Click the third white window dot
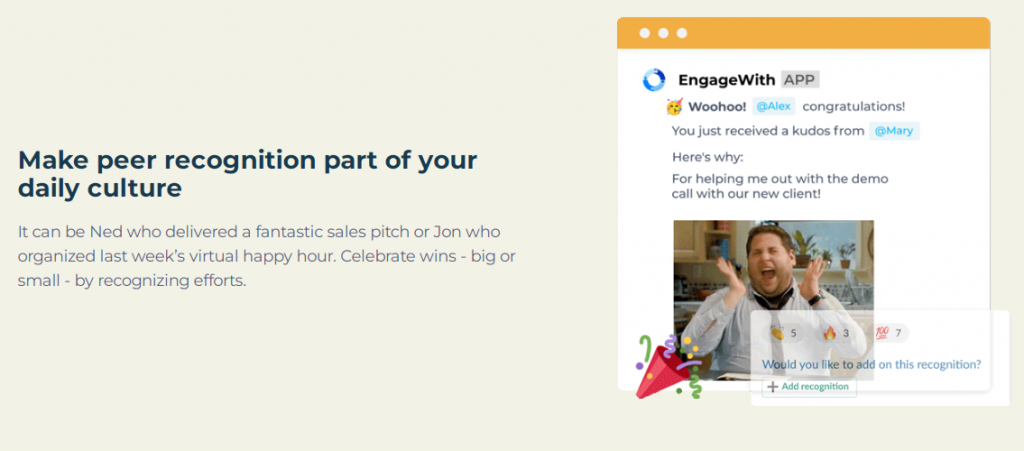Image resolution: width=1024 pixels, height=451 pixels. pos(682,33)
